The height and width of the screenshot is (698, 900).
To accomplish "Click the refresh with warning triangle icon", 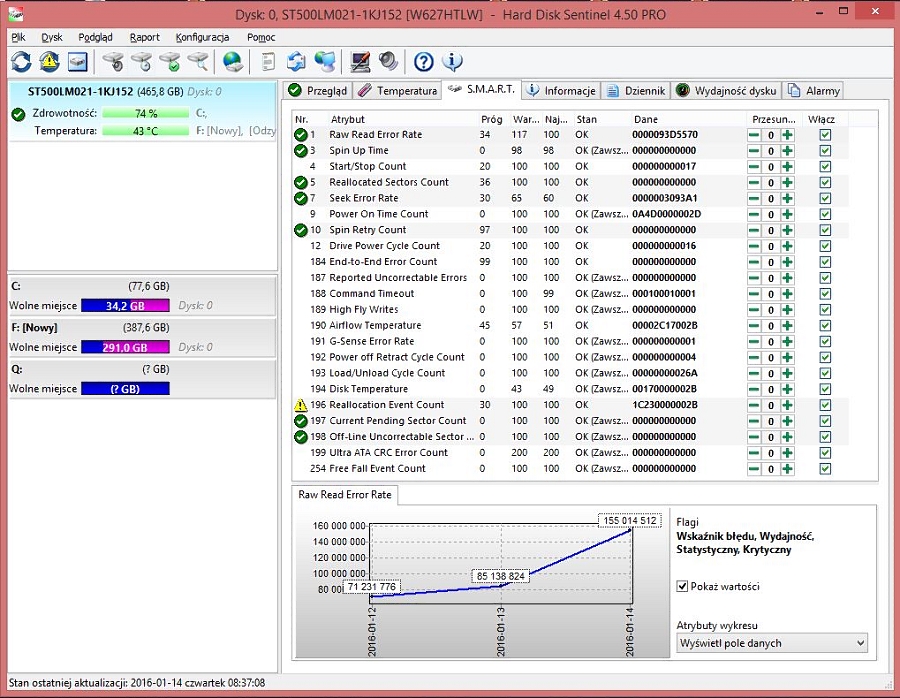I will tap(49, 61).
